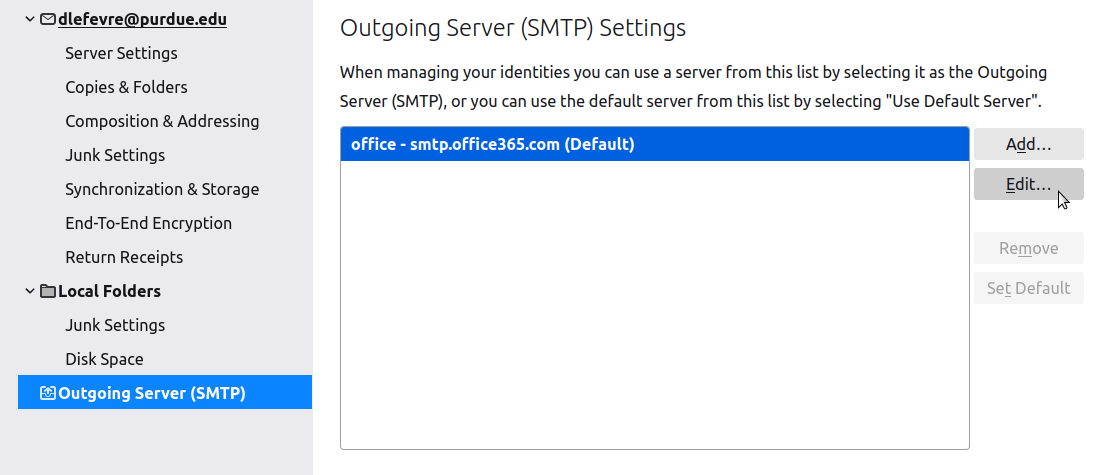Open the account's Junk Settings
Viewport: 1113px width, 475px height.
[x=115, y=155]
